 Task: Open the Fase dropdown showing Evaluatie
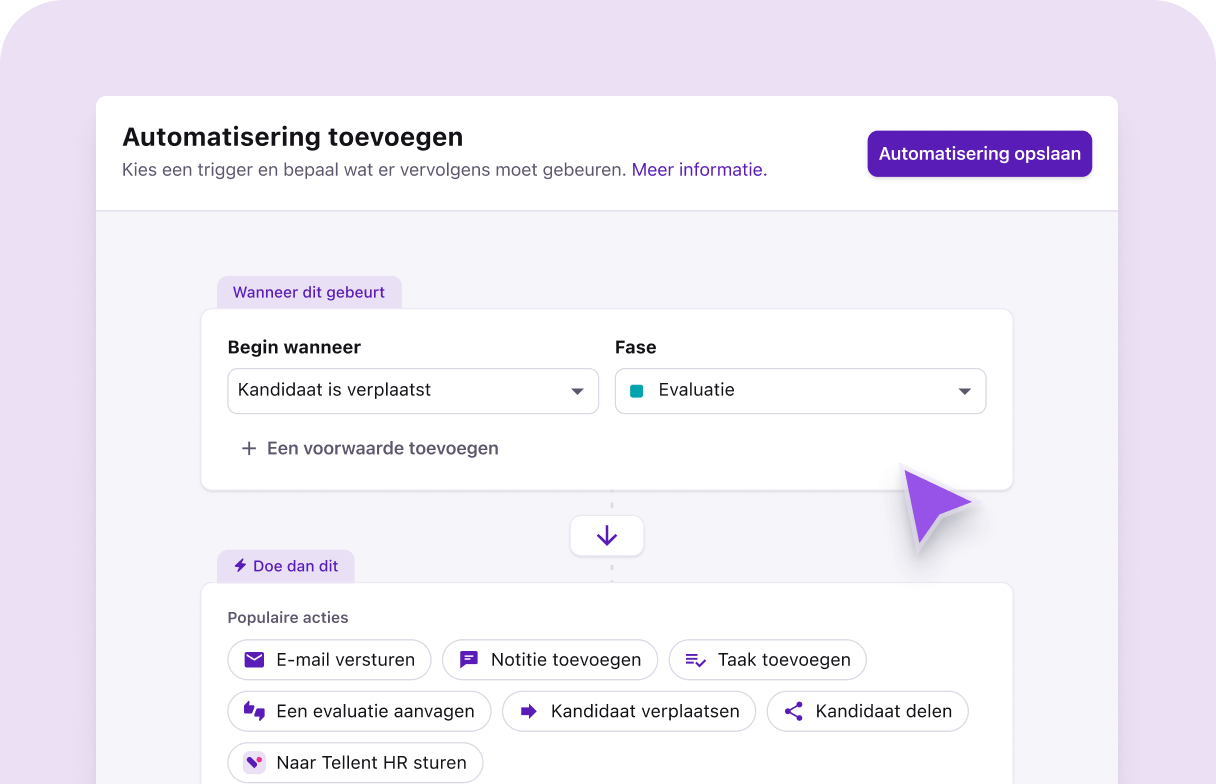click(x=800, y=391)
